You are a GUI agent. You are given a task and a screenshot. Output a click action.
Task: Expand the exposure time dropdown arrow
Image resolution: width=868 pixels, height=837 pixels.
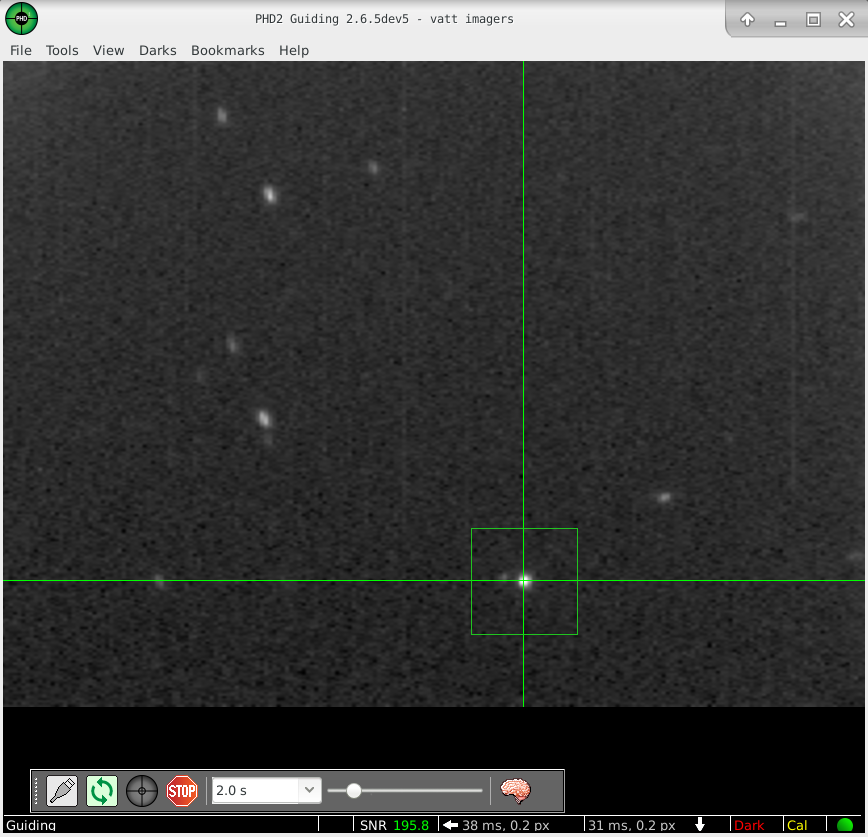[x=310, y=790]
